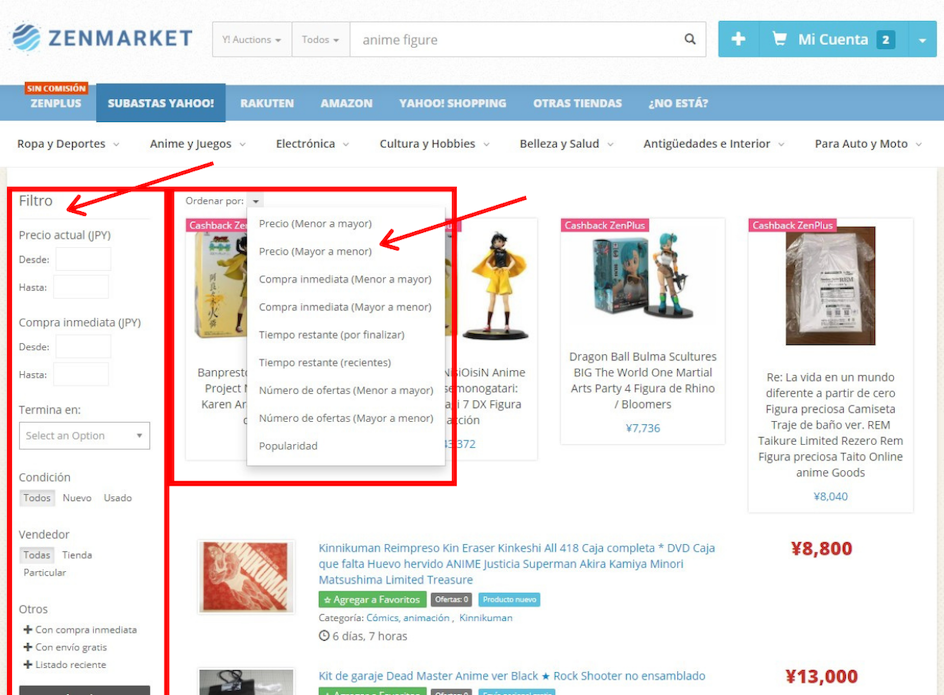Open the Termina en select box
The height and width of the screenshot is (695, 944).
tap(84, 435)
